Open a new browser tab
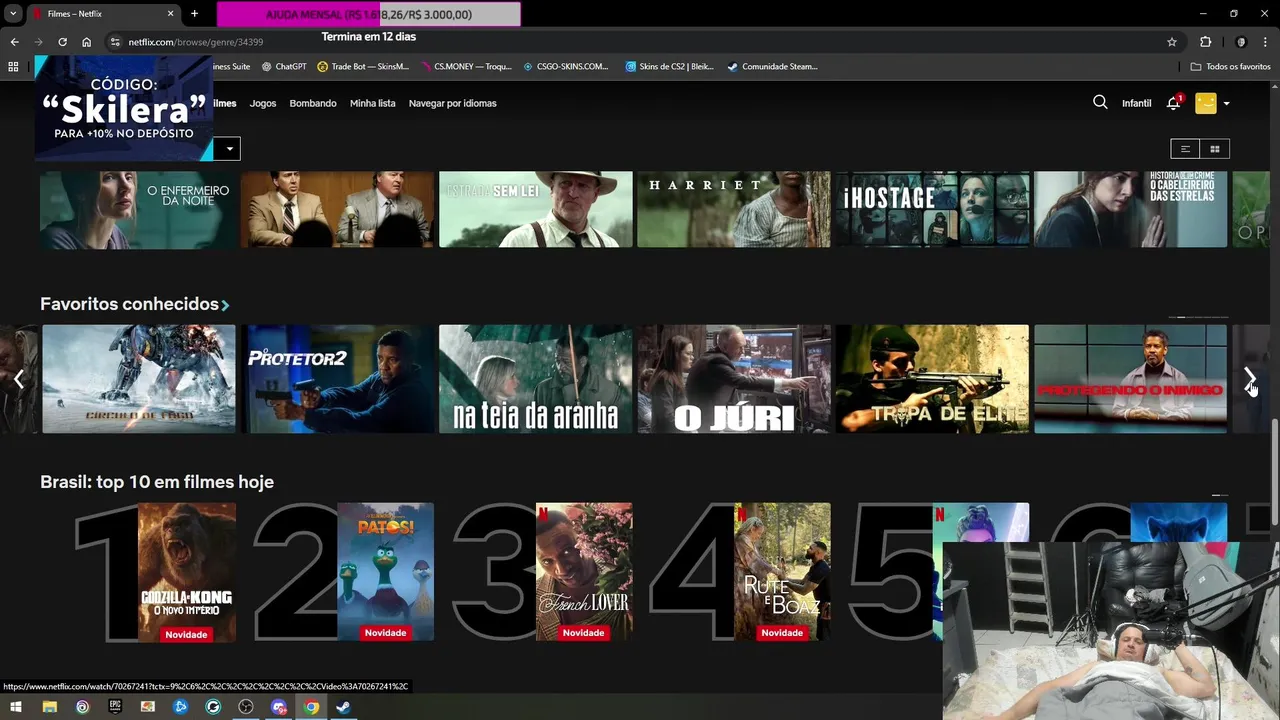 pyautogui.click(x=194, y=14)
